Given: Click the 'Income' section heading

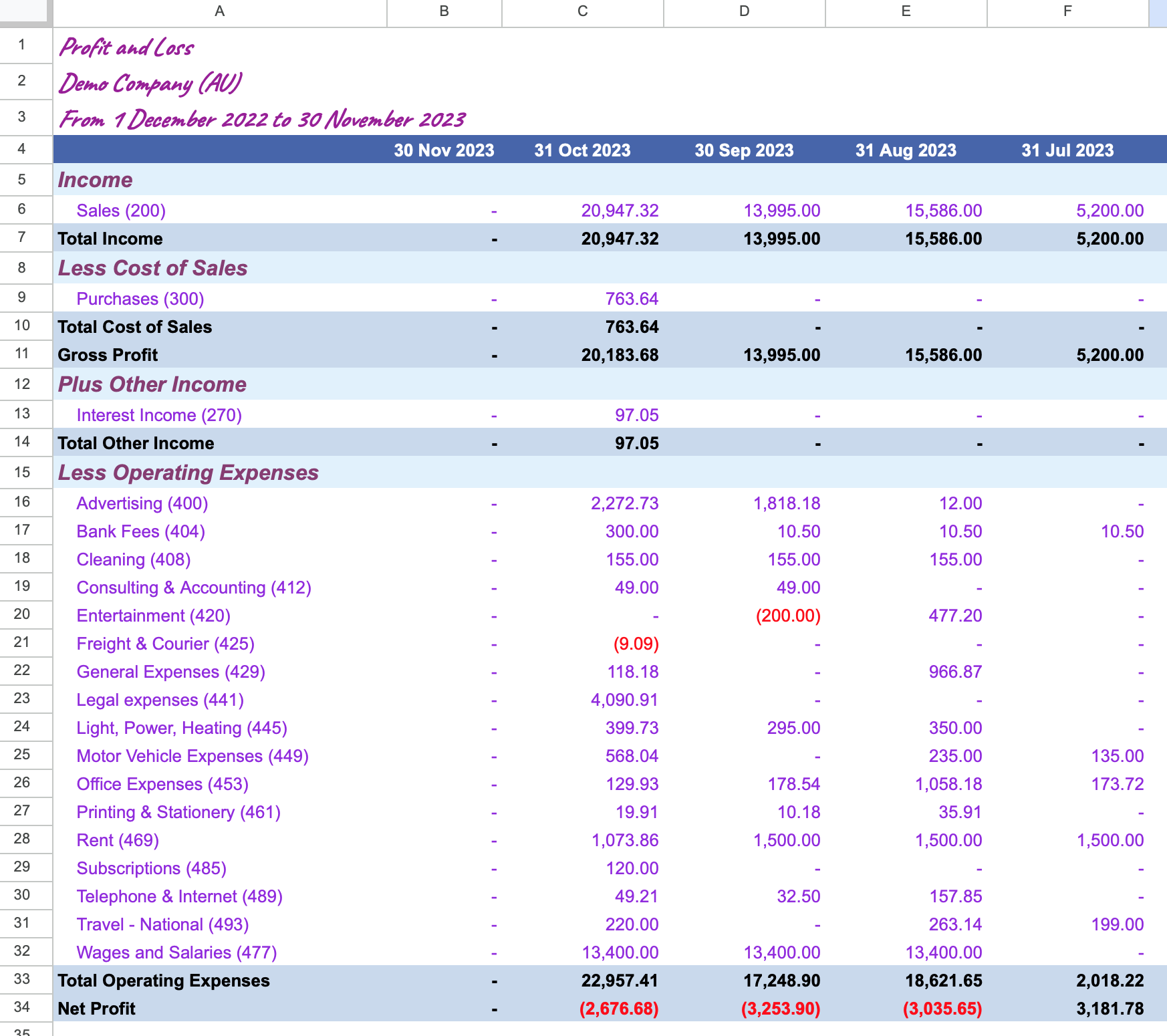Looking at the screenshot, I should 95,180.
